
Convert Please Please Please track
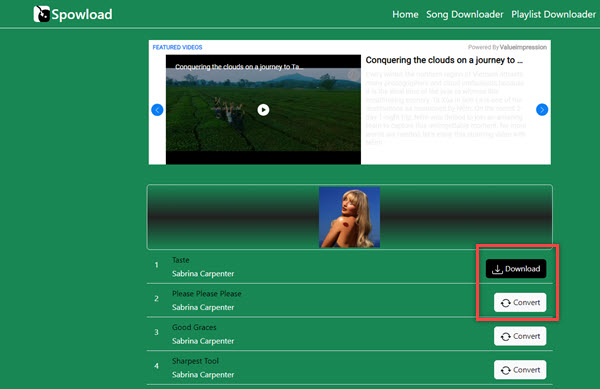click(x=520, y=303)
